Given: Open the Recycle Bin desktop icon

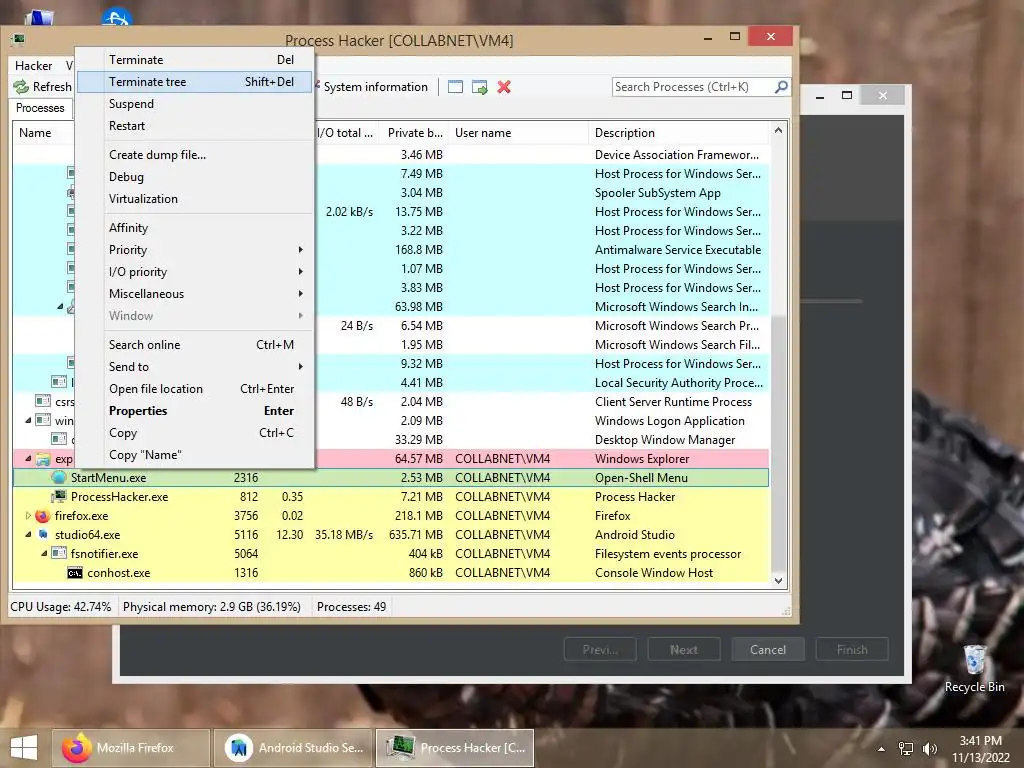Looking at the screenshot, I should pyautogui.click(x=974, y=667).
